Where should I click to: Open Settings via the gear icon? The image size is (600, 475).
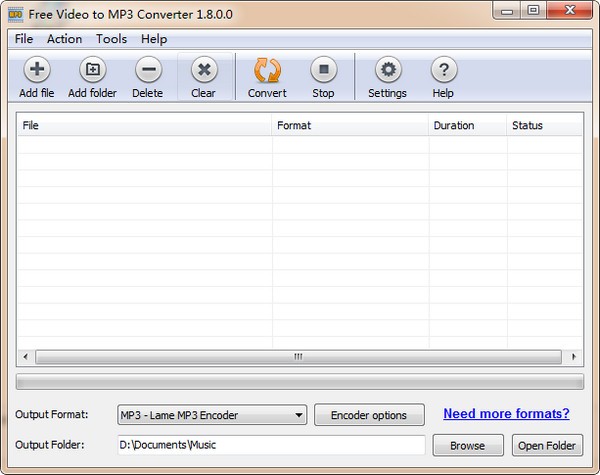pos(388,70)
